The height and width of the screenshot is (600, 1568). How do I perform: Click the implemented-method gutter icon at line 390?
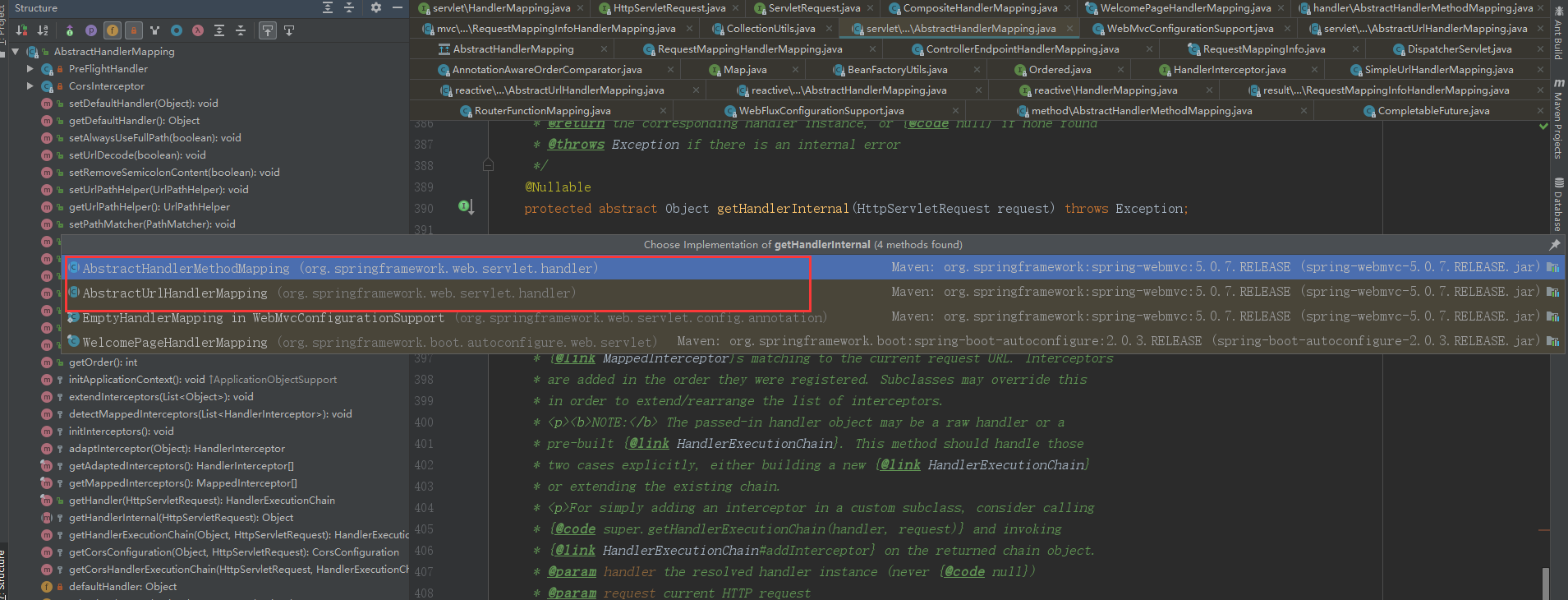point(466,207)
